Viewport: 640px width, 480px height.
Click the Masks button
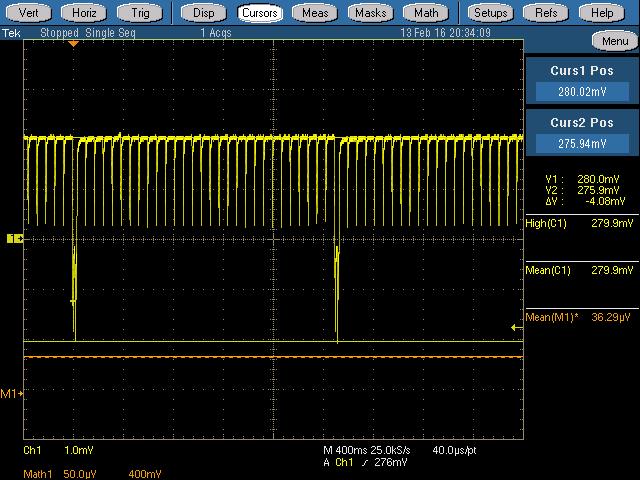(371, 13)
